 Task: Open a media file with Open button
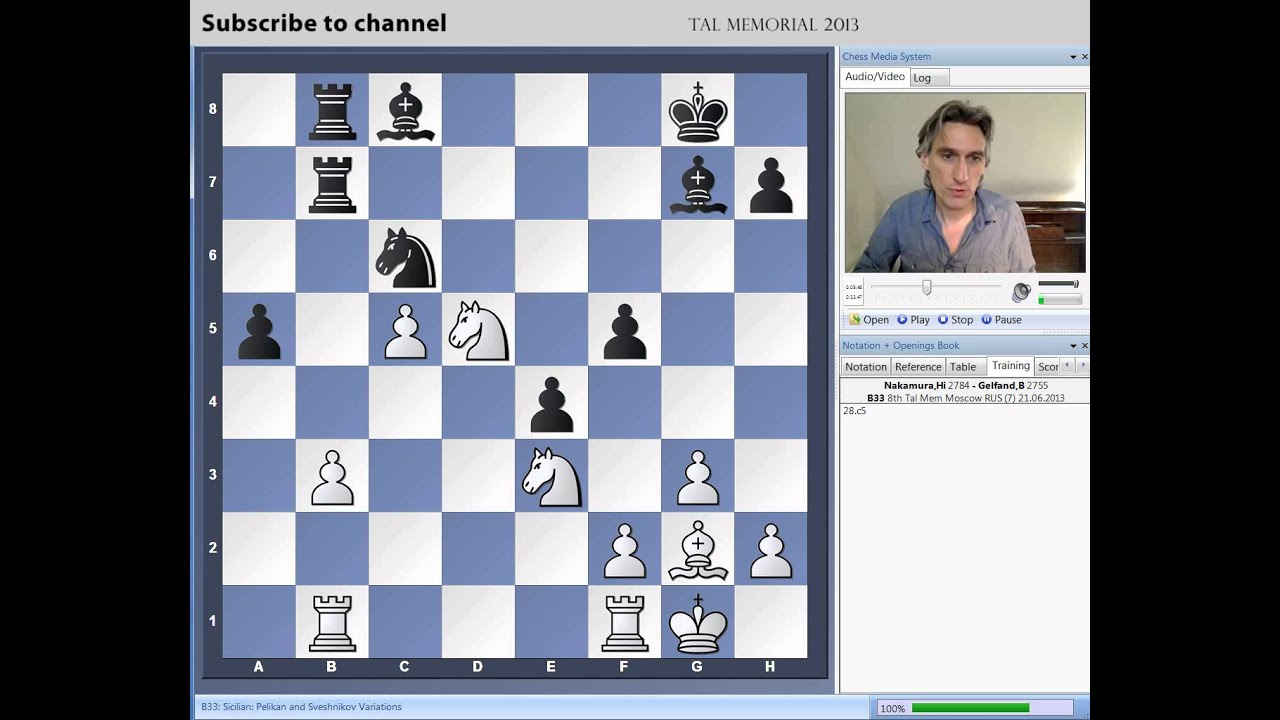869,320
